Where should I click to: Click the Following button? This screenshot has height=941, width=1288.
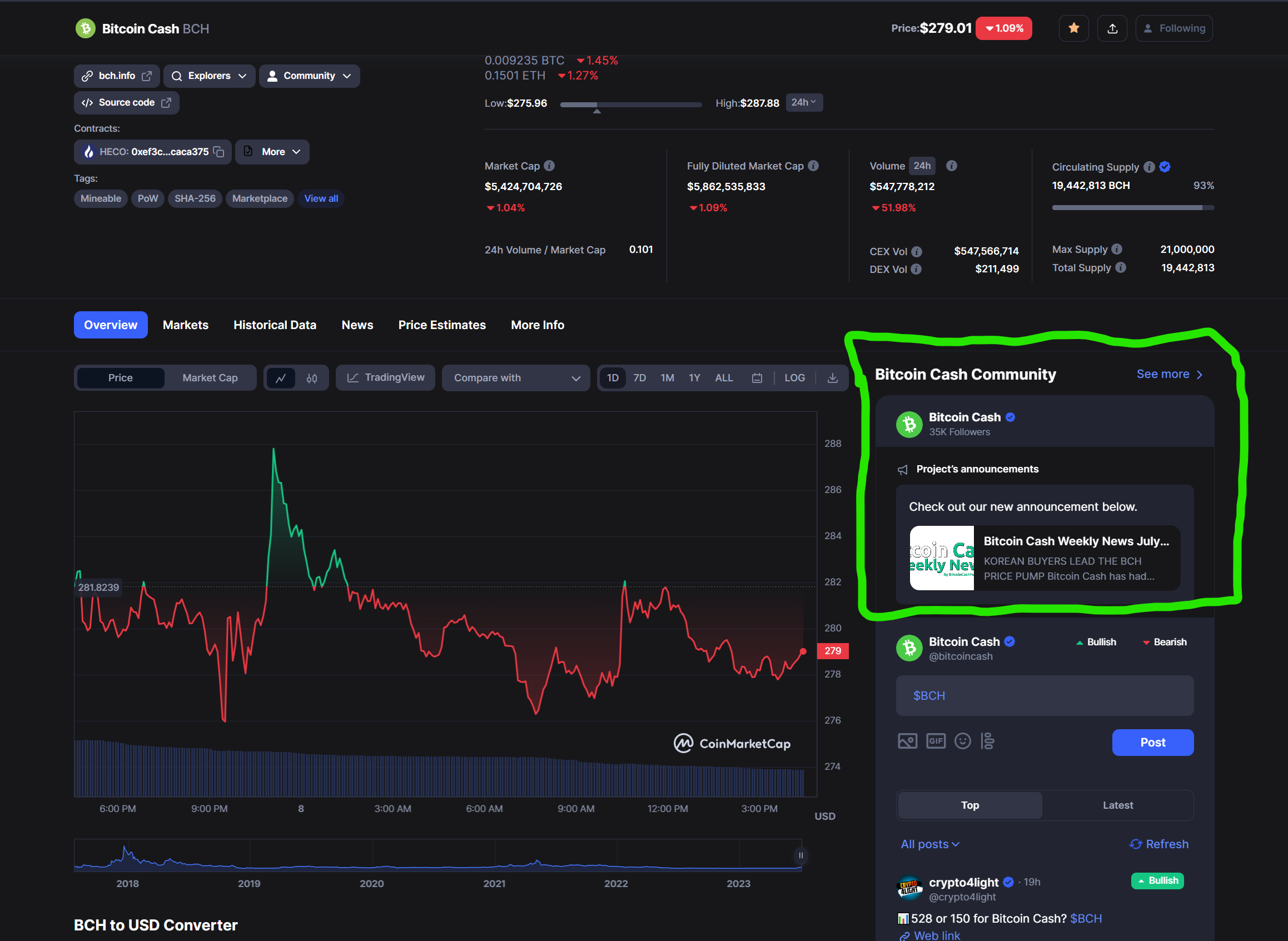1174,28
